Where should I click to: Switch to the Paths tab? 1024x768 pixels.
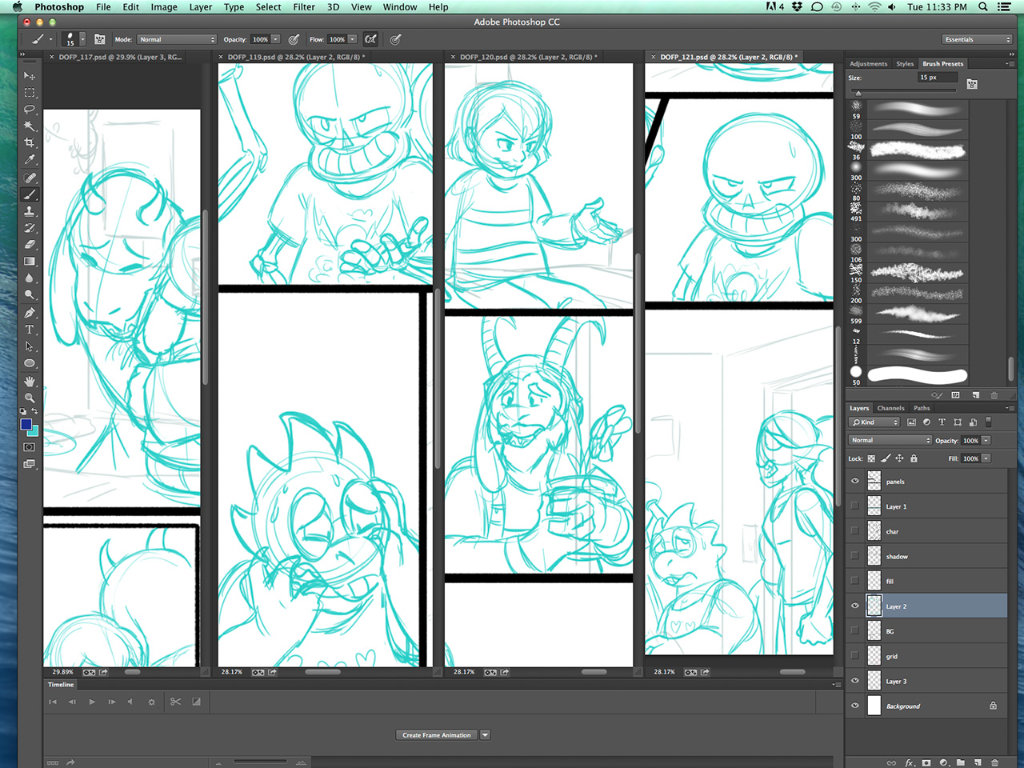[x=921, y=408]
